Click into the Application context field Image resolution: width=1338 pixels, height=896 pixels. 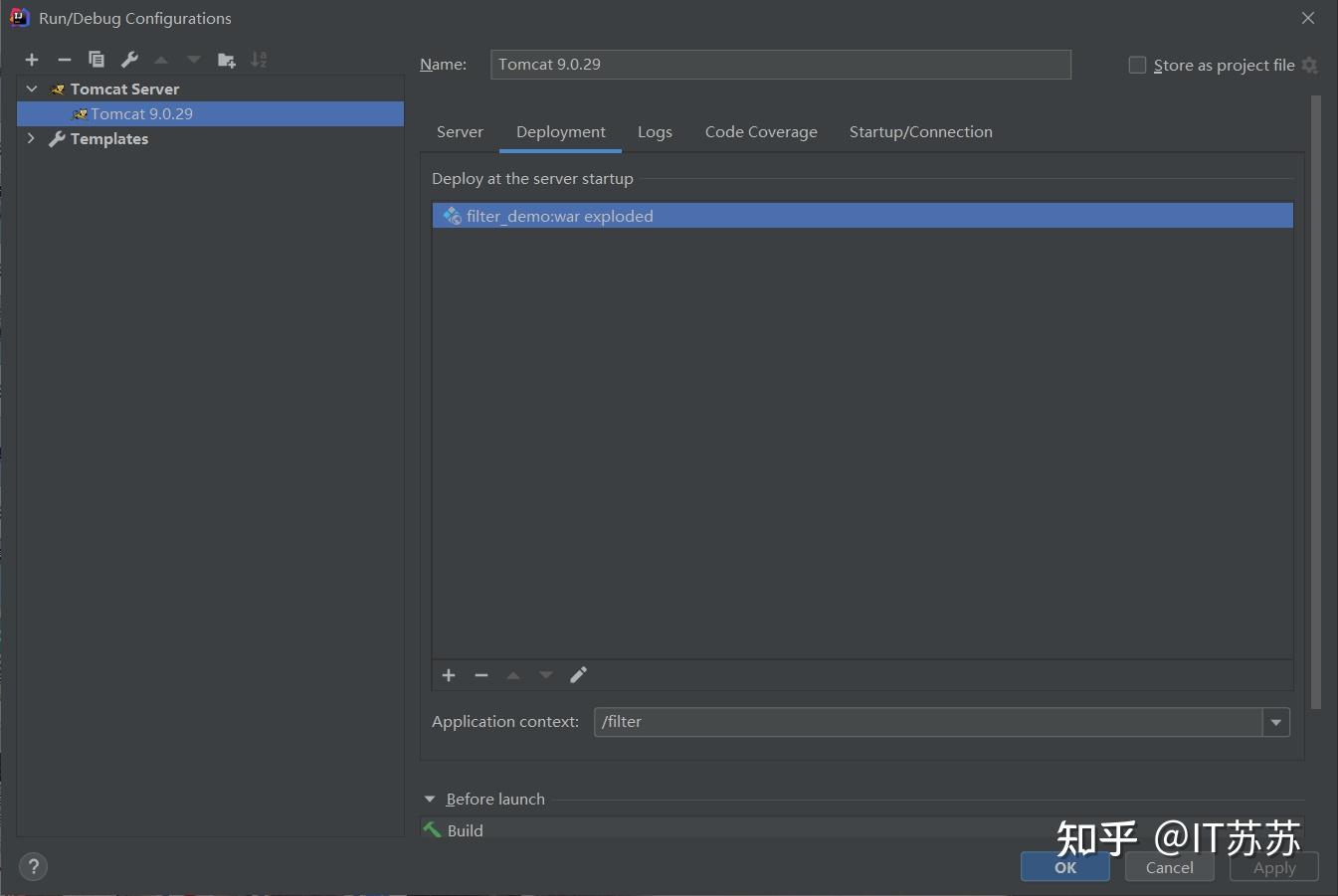pos(928,722)
